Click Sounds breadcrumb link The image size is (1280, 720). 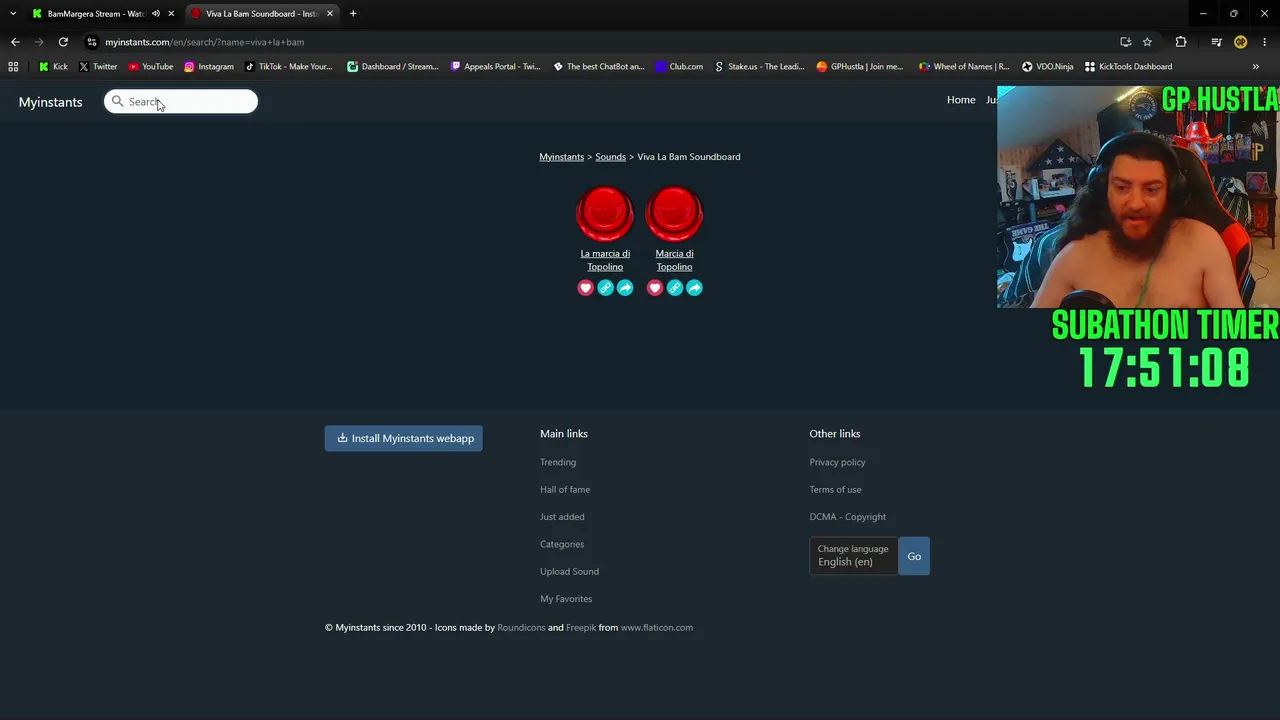(610, 157)
